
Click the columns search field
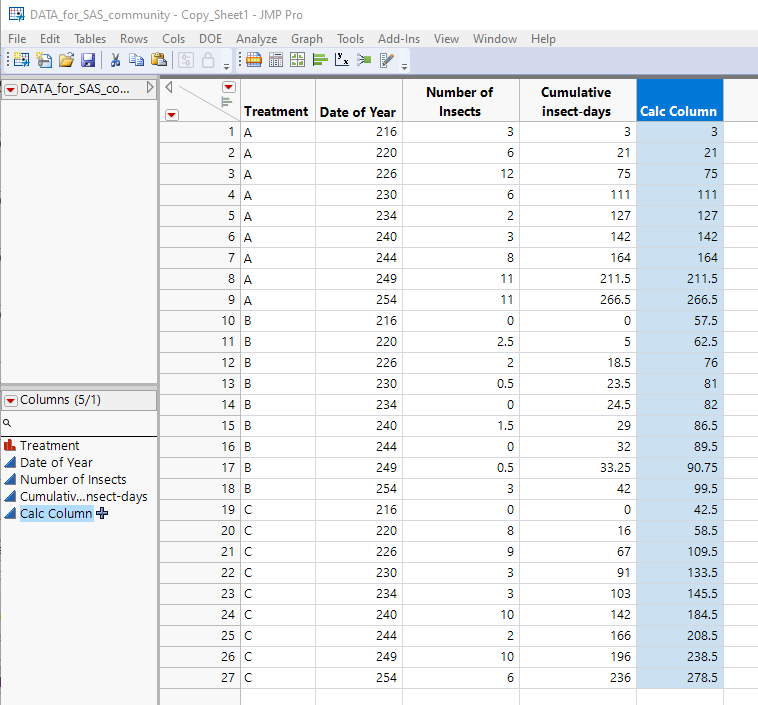(x=80, y=423)
